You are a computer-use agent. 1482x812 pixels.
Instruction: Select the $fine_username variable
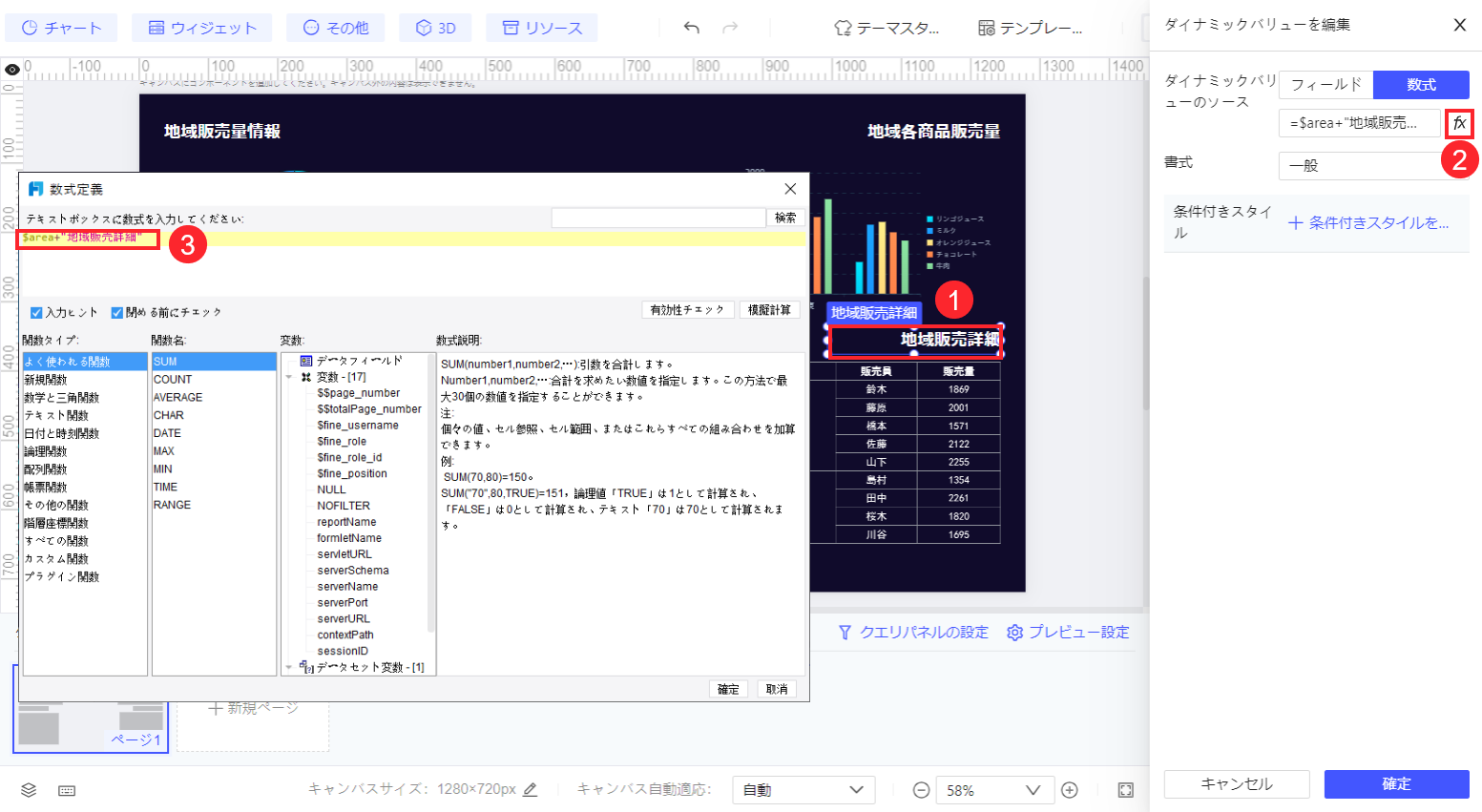(358, 426)
